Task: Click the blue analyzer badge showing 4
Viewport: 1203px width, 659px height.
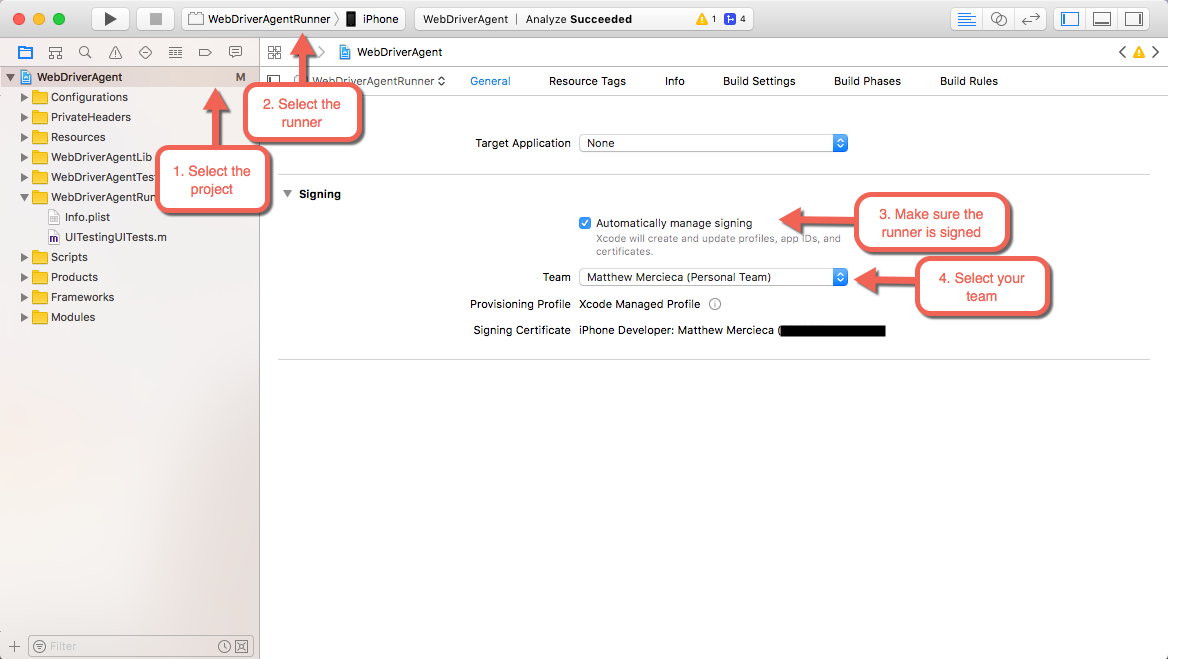Action: pos(735,19)
